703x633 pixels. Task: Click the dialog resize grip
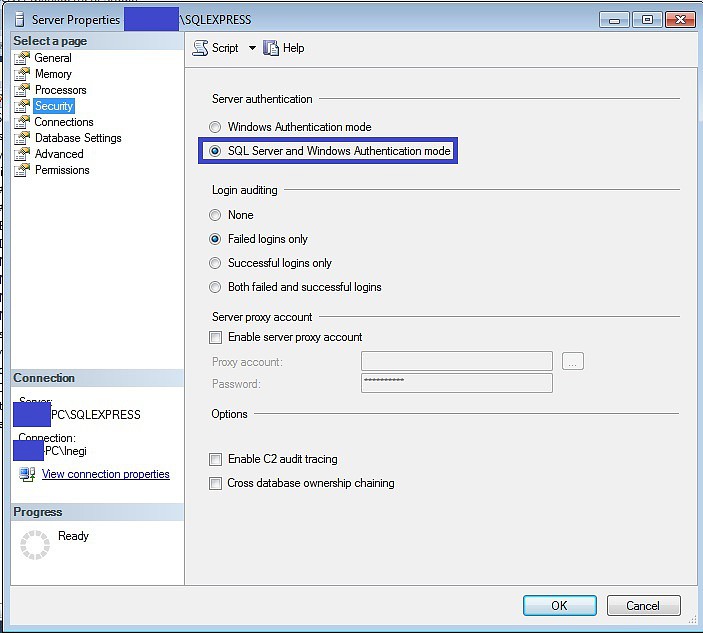(x=692, y=619)
